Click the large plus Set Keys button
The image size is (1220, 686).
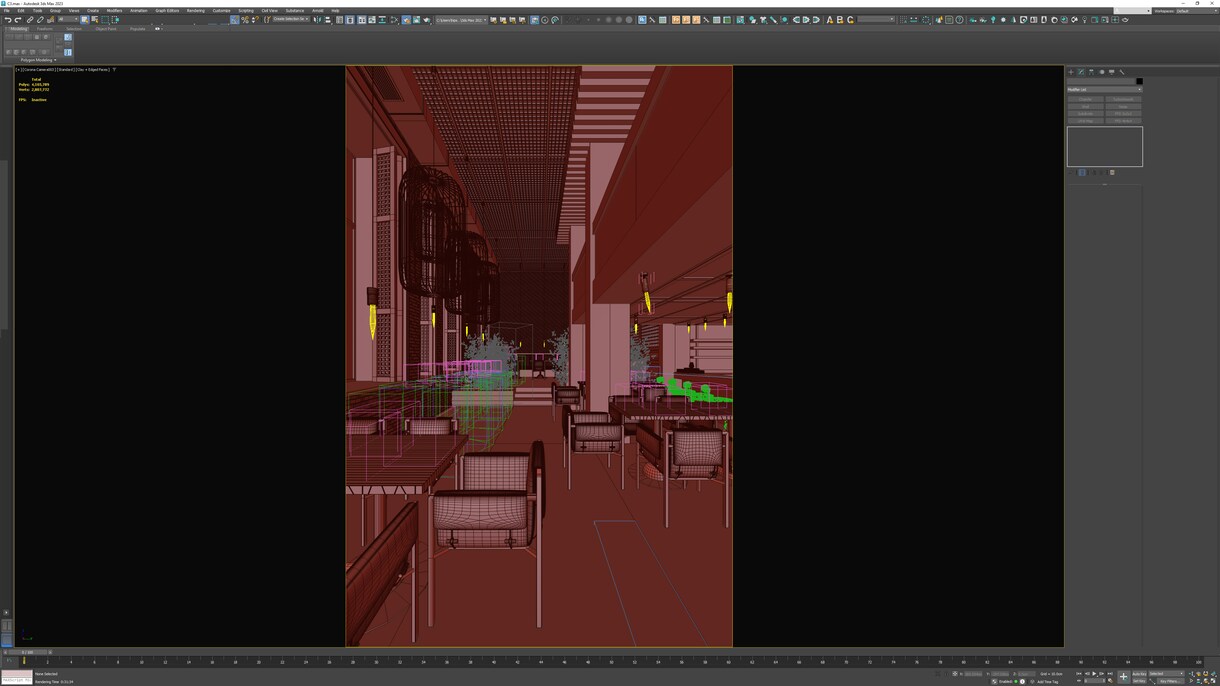(1123, 677)
